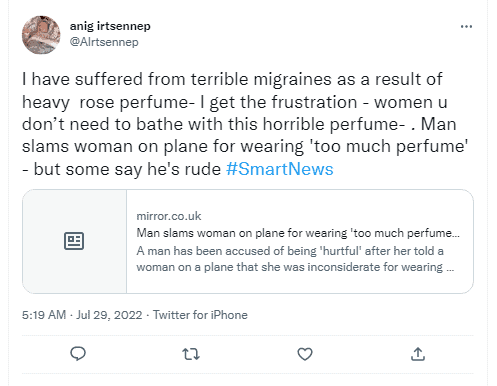Open the mirror.co.uk domain link
The image size is (497, 386).
coord(169,216)
